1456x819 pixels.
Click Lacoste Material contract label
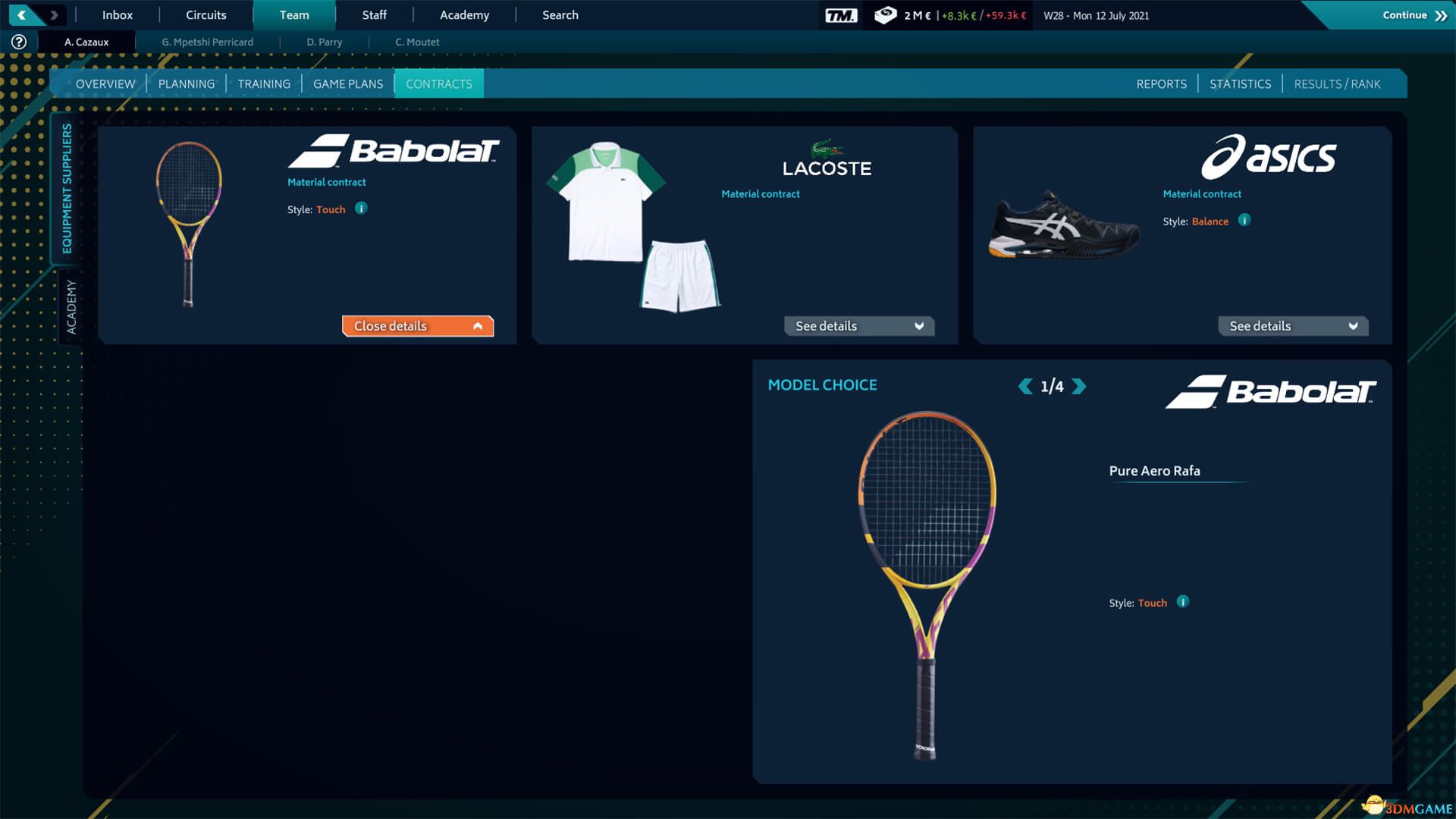pyautogui.click(x=761, y=194)
